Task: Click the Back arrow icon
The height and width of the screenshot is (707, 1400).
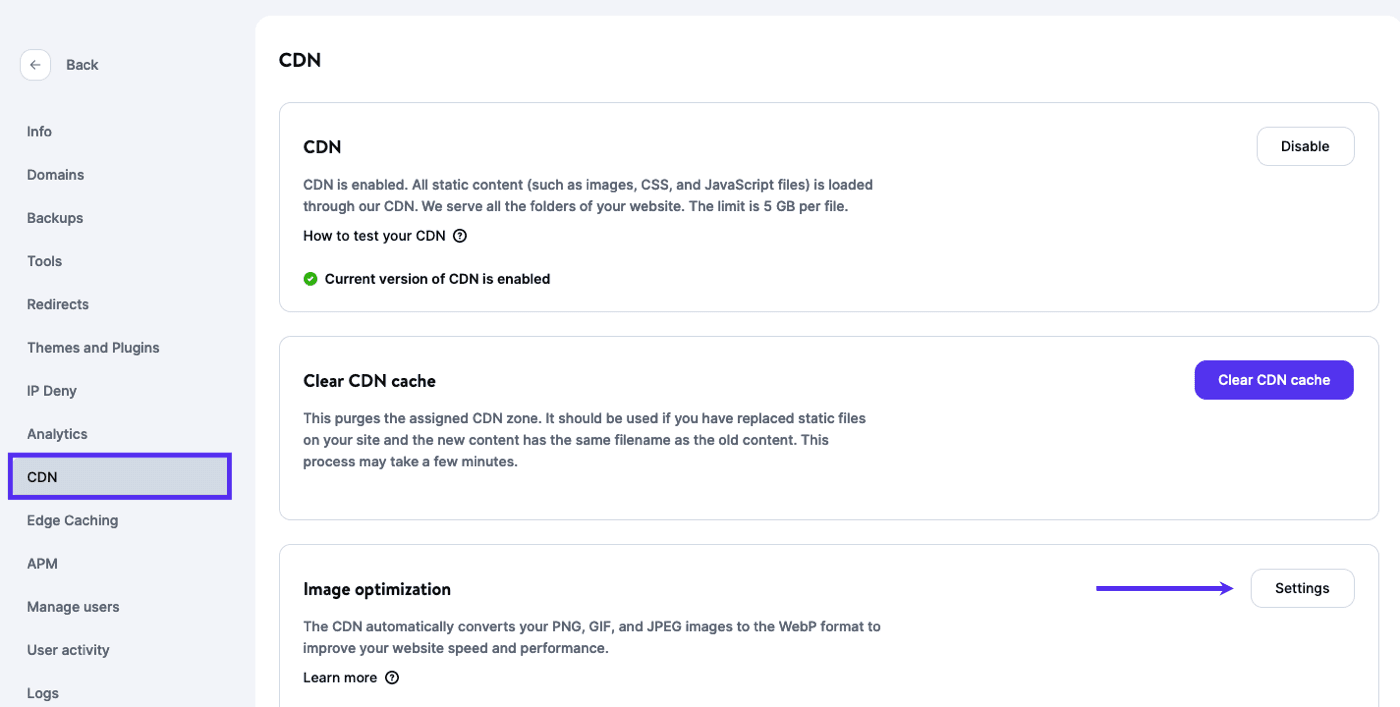Action: pyautogui.click(x=35, y=64)
